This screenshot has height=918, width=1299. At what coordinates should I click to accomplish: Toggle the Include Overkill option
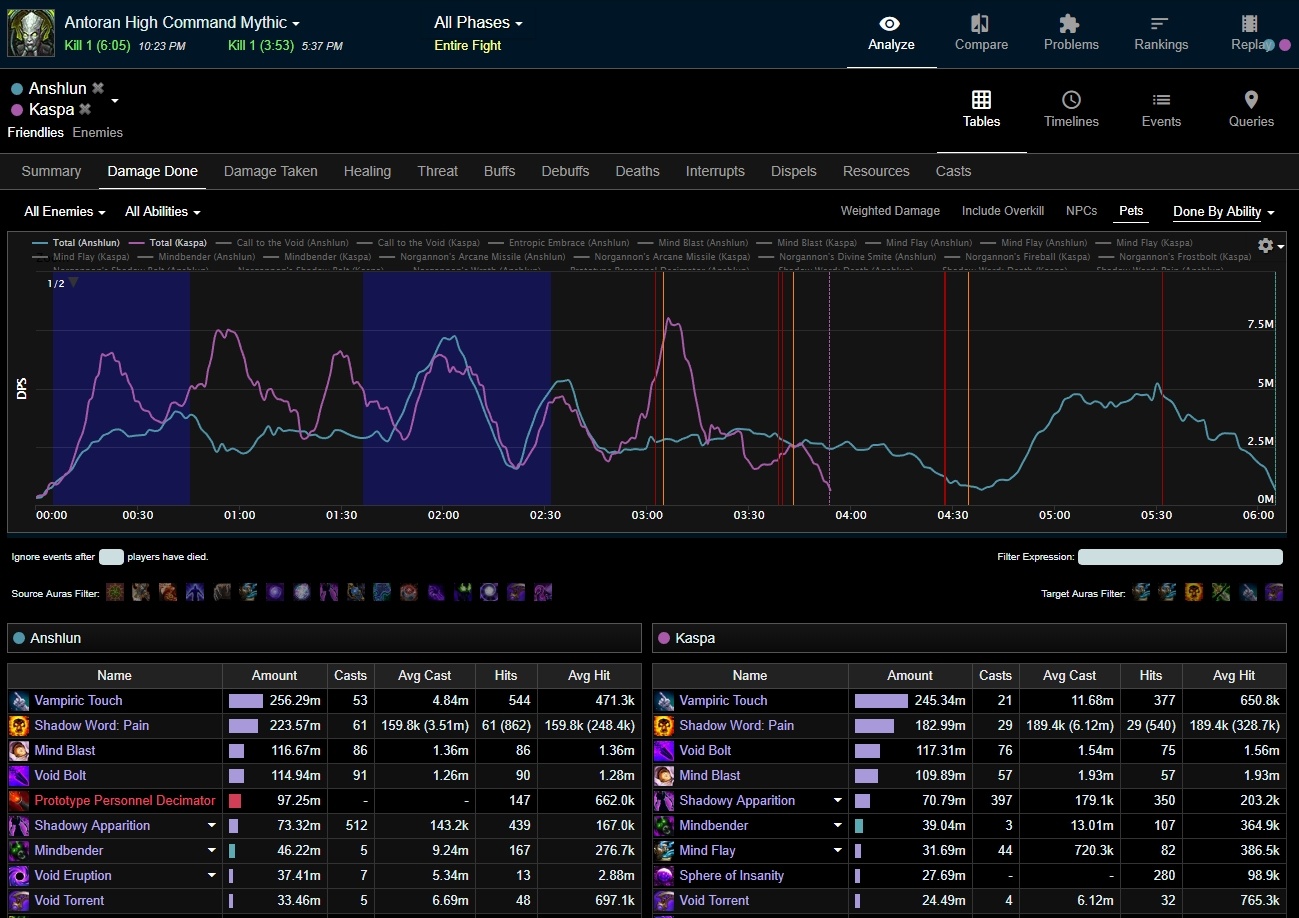click(1002, 211)
